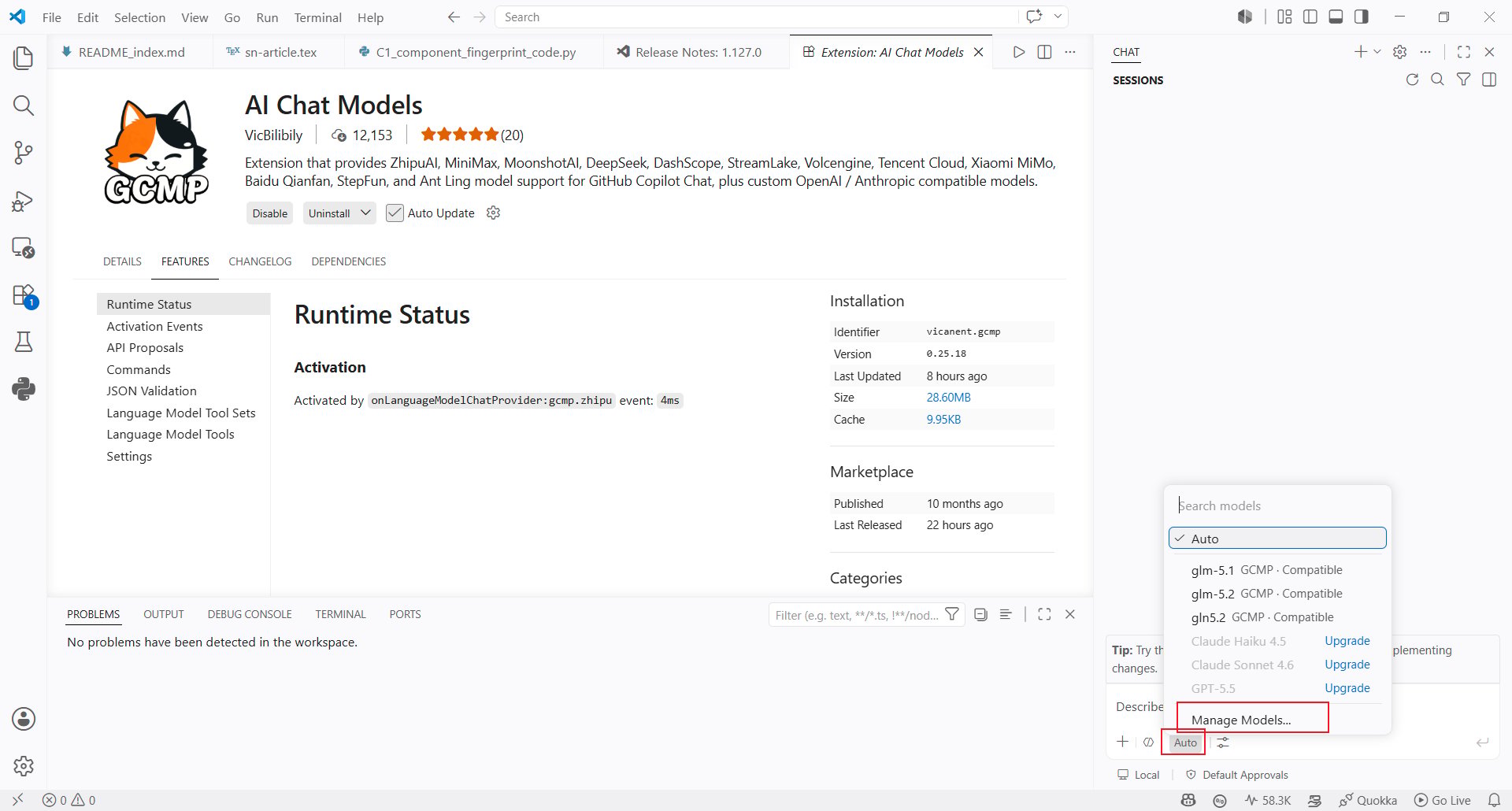This screenshot has height=811, width=1512.
Task: Toggle the secondary side bar from the title bar
Action: pos(1361,17)
